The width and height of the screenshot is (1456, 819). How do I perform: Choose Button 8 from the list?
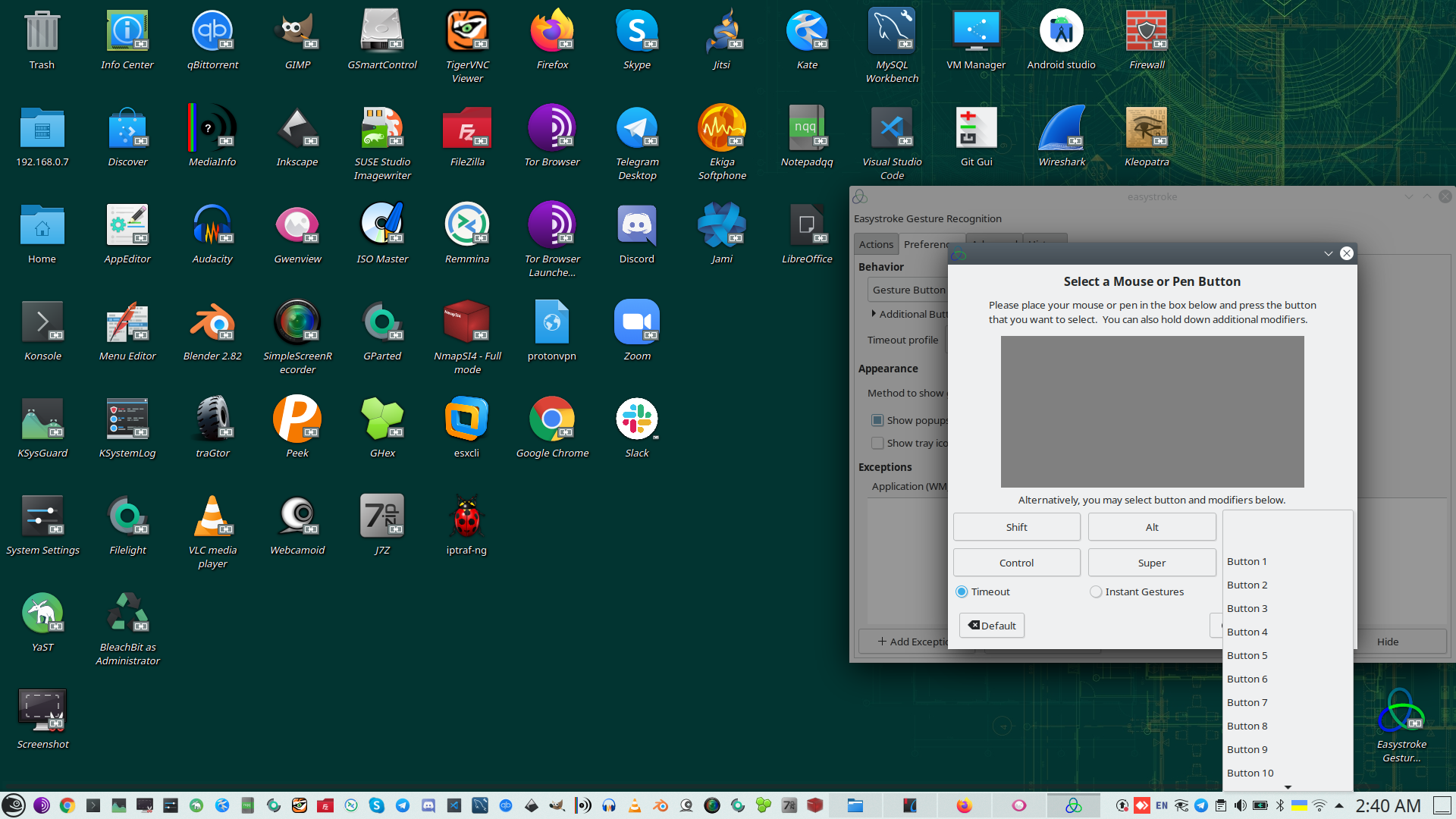click(1247, 726)
